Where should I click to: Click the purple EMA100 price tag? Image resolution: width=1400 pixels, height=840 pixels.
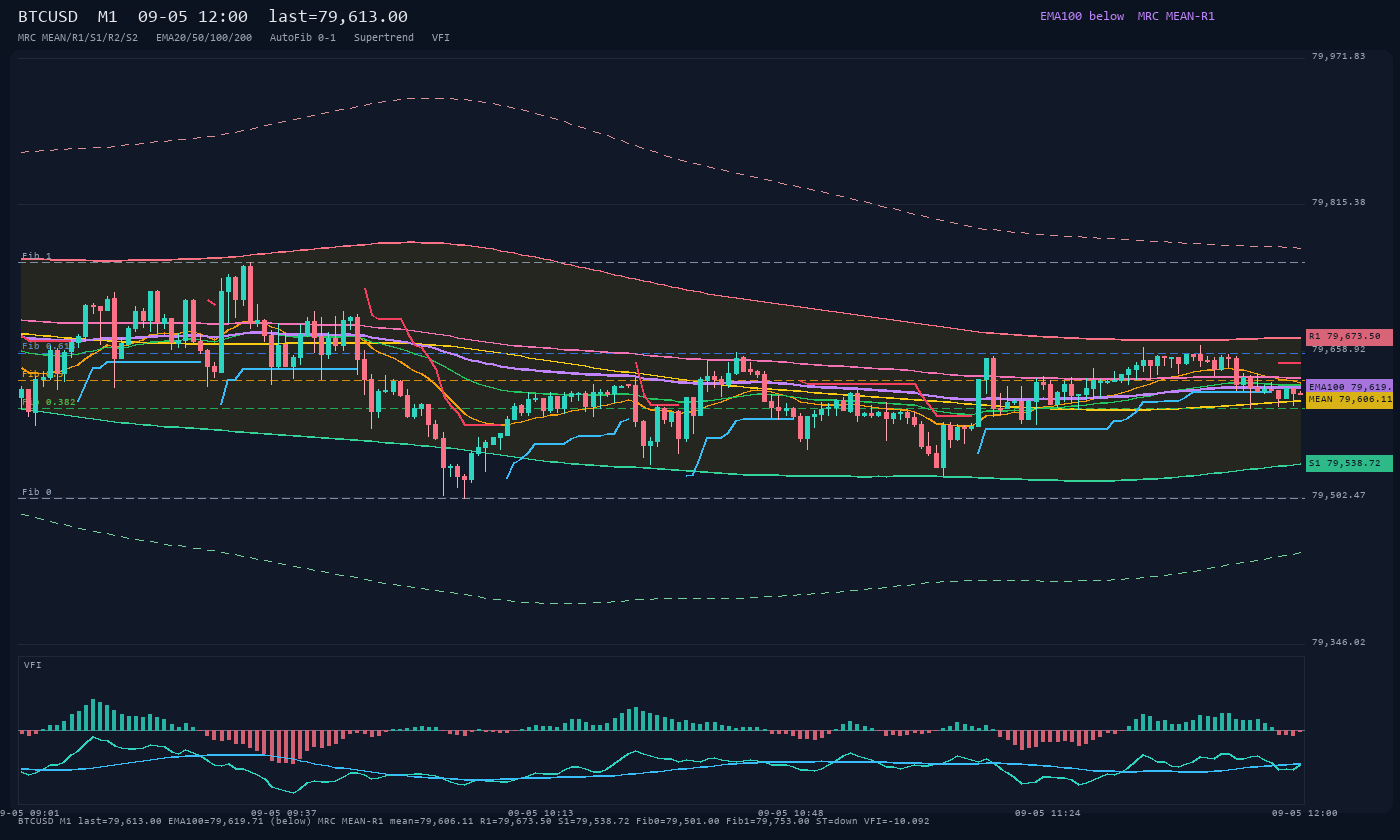[x=1349, y=386]
